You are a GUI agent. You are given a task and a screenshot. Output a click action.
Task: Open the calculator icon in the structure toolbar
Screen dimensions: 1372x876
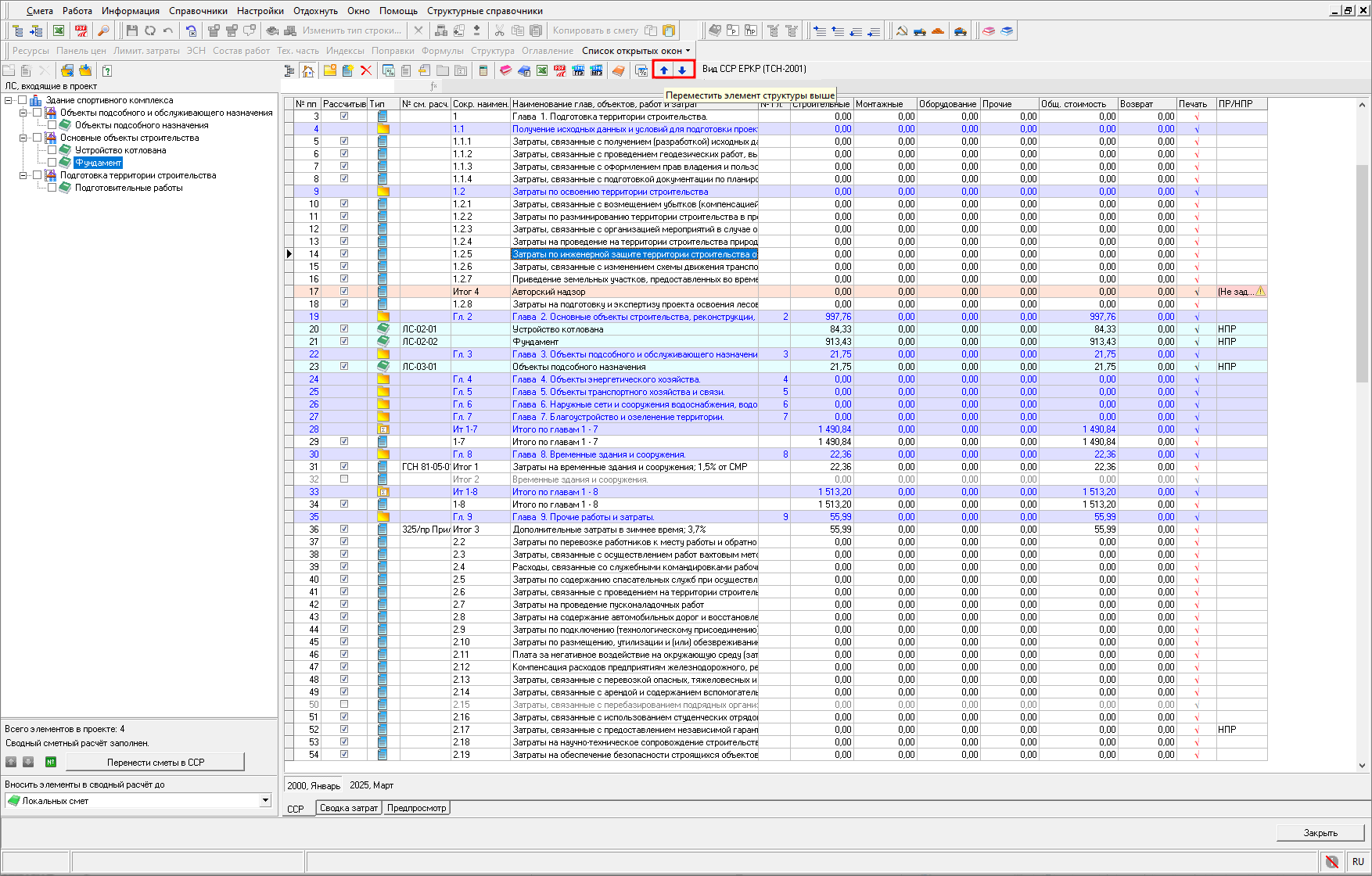pos(483,71)
